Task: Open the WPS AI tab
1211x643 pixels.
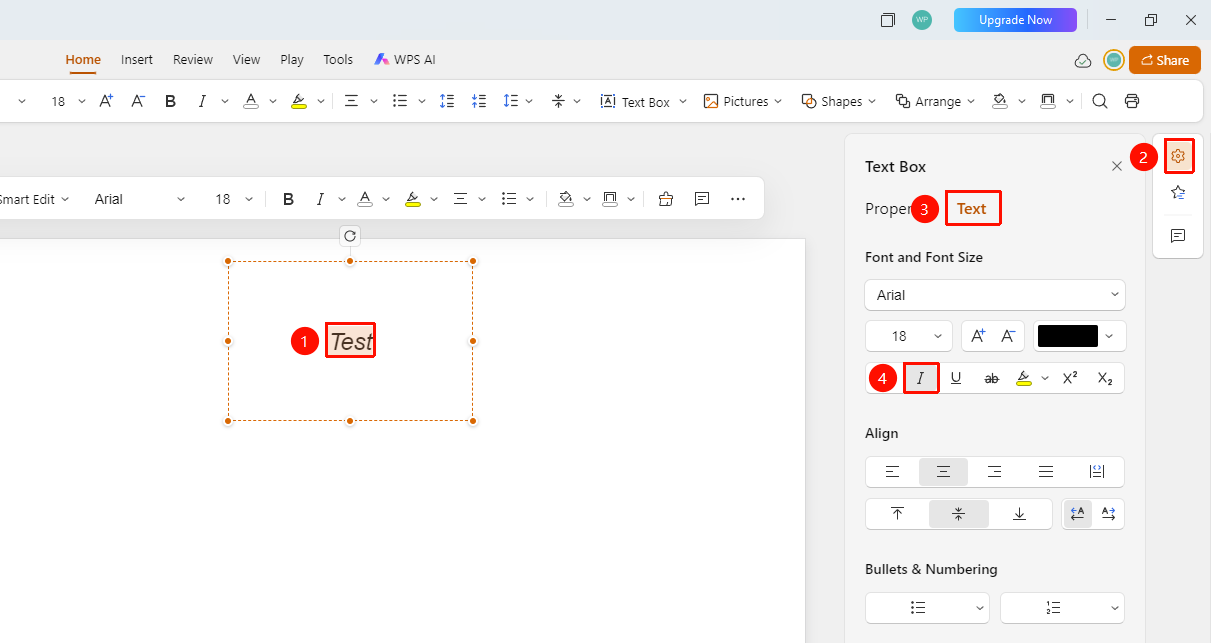Action: pyautogui.click(x=405, y=59)
